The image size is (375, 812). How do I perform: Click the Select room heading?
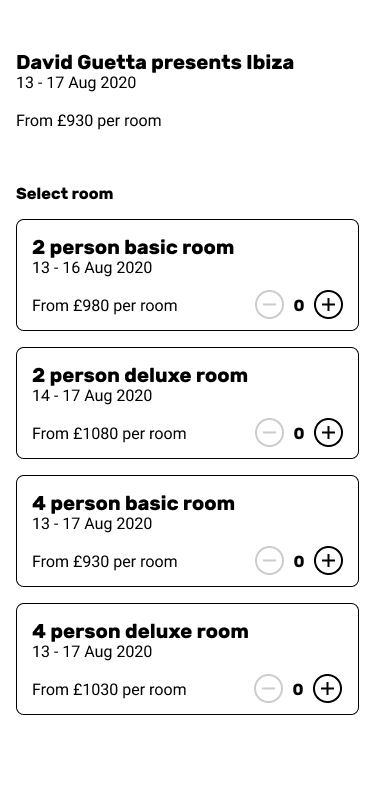click(65, 194)
